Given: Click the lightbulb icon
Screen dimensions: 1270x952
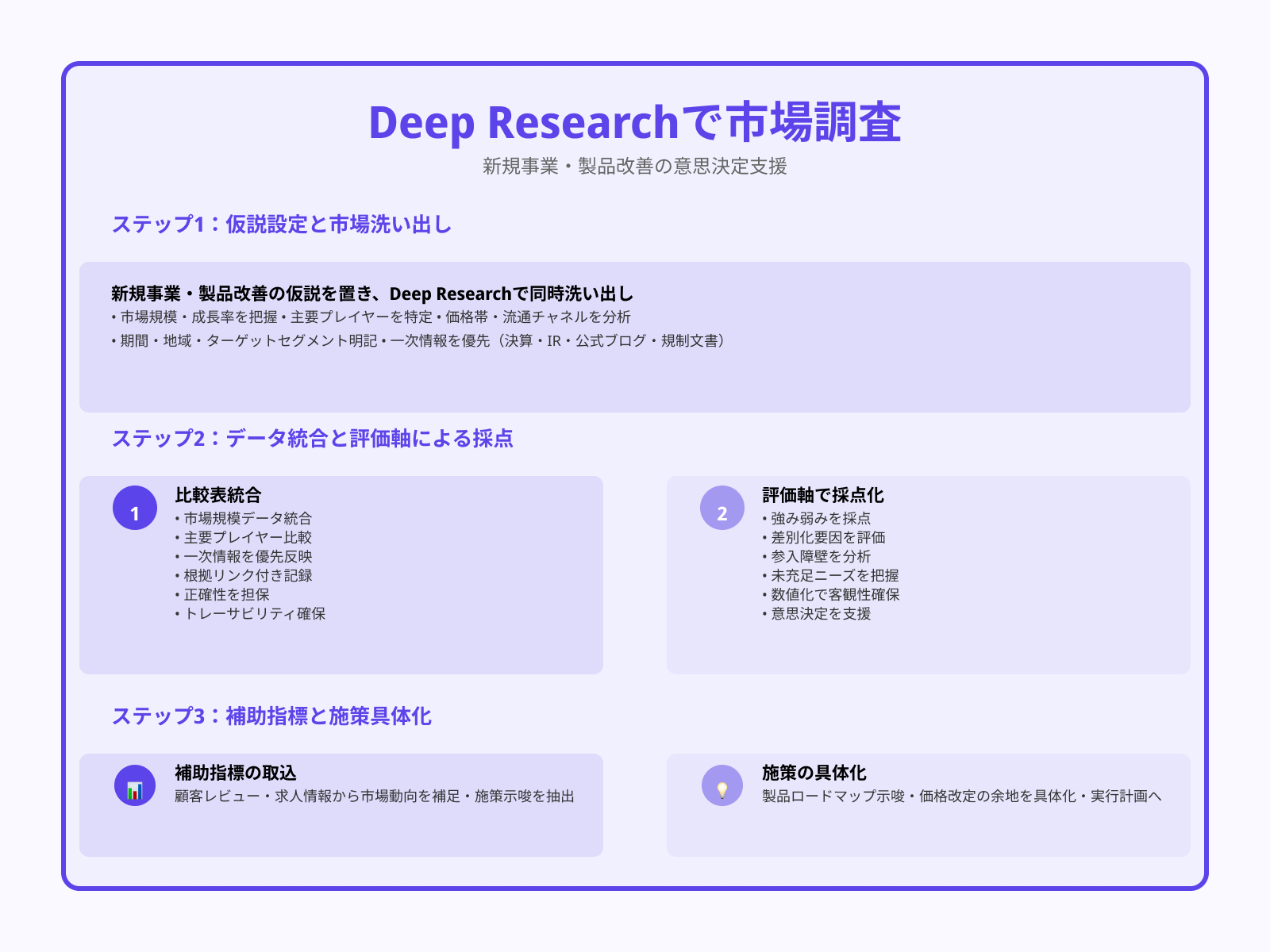Looking at the screenshot, I should click(x=722, y=785).
